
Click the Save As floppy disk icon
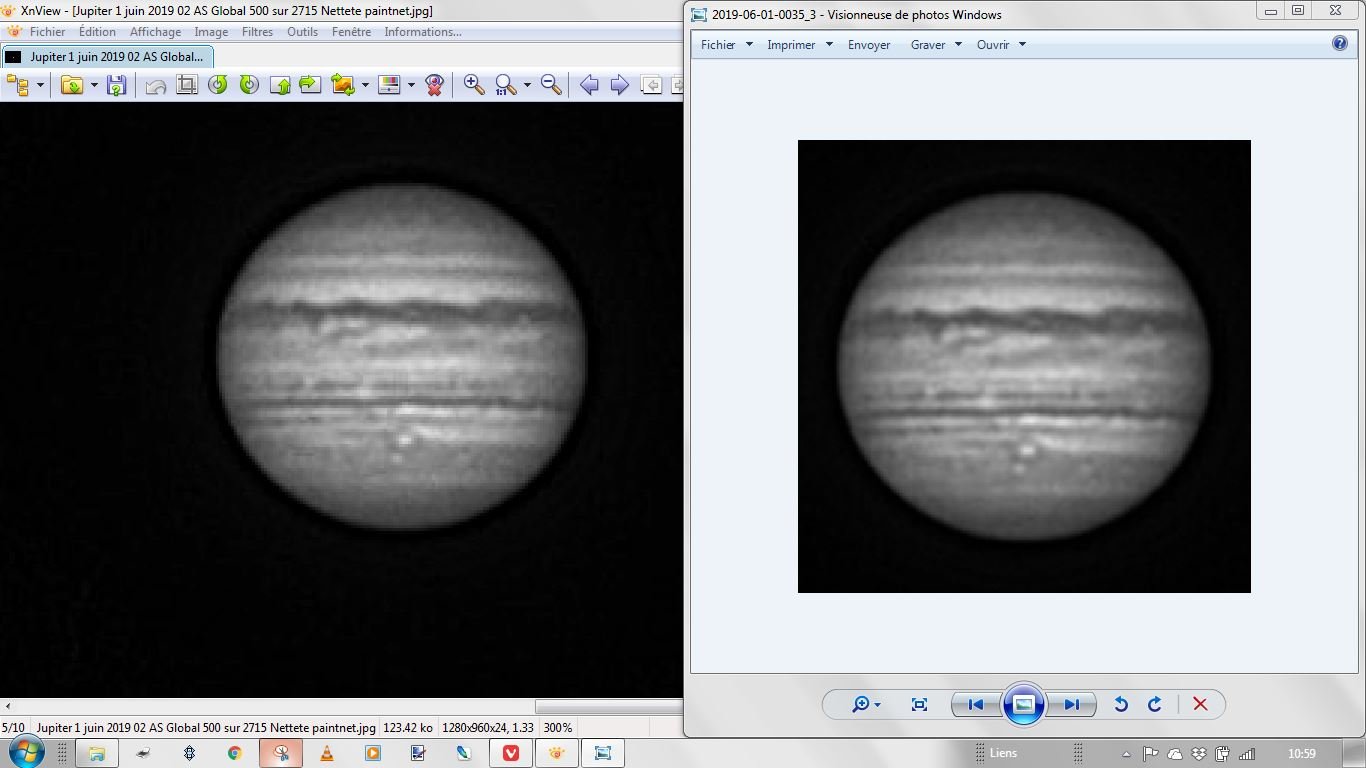point(117,85)
